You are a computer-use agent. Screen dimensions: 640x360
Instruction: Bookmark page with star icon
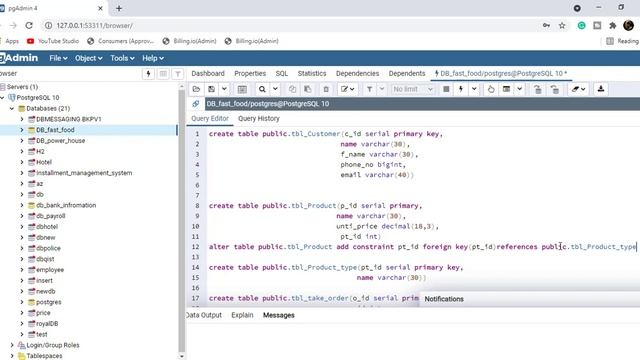(562, 25)
